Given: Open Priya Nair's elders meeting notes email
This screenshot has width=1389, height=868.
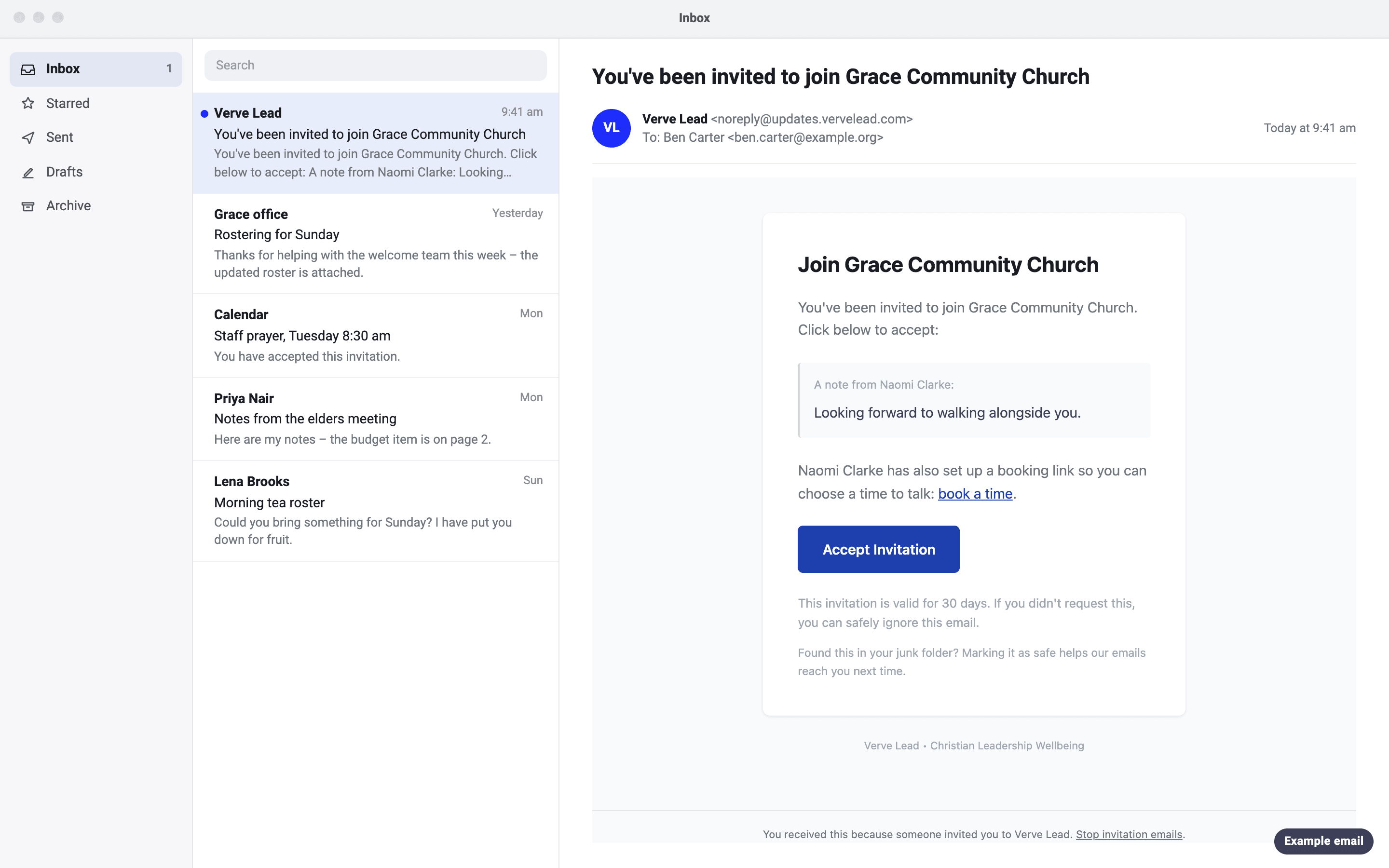Looking at the screenshot, I should (x=375, y=419).
